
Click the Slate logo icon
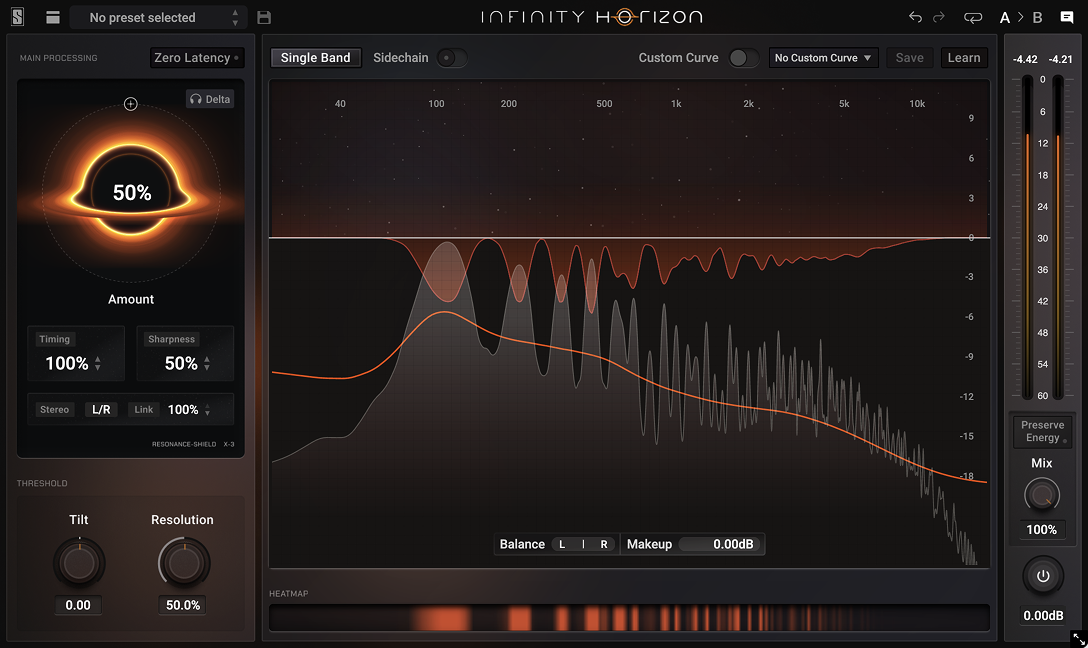15,17
